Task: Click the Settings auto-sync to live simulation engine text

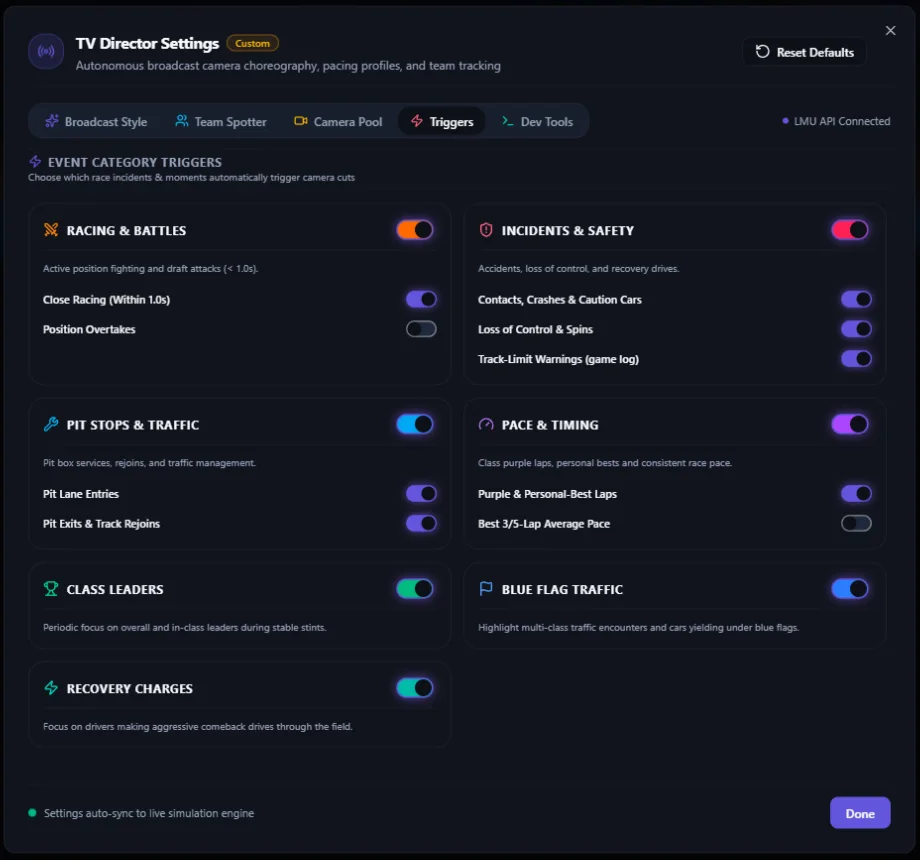Action: click(149, 813)
